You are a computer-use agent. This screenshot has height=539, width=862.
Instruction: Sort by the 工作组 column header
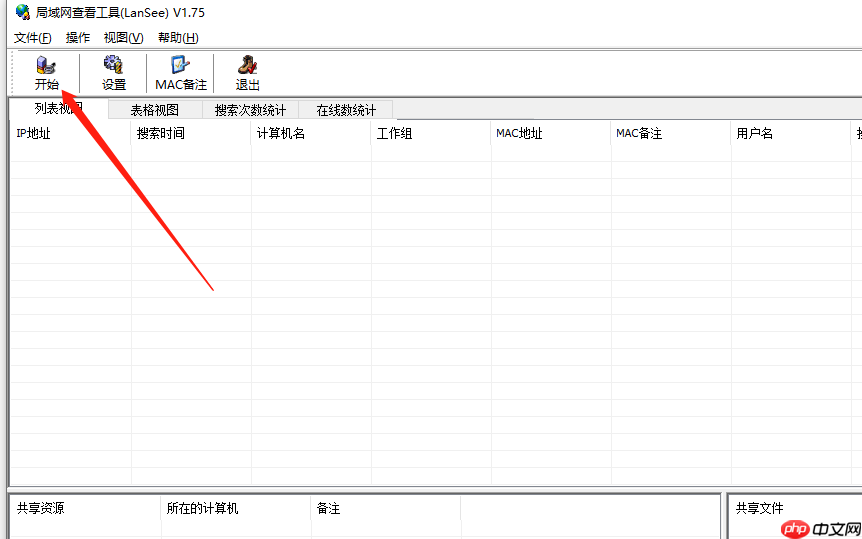pos(430,134)
